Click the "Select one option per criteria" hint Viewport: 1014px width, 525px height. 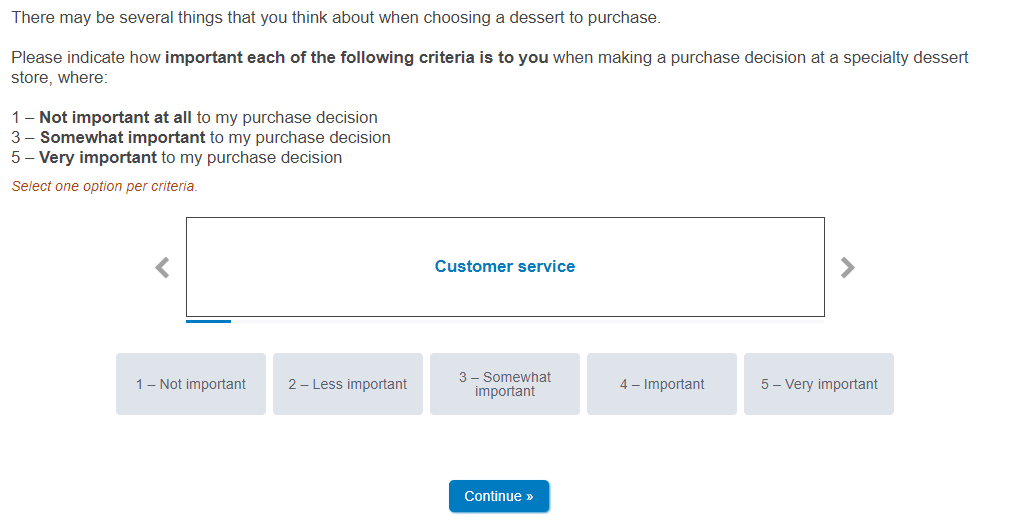pyautogui.click(x=105, y=186)
